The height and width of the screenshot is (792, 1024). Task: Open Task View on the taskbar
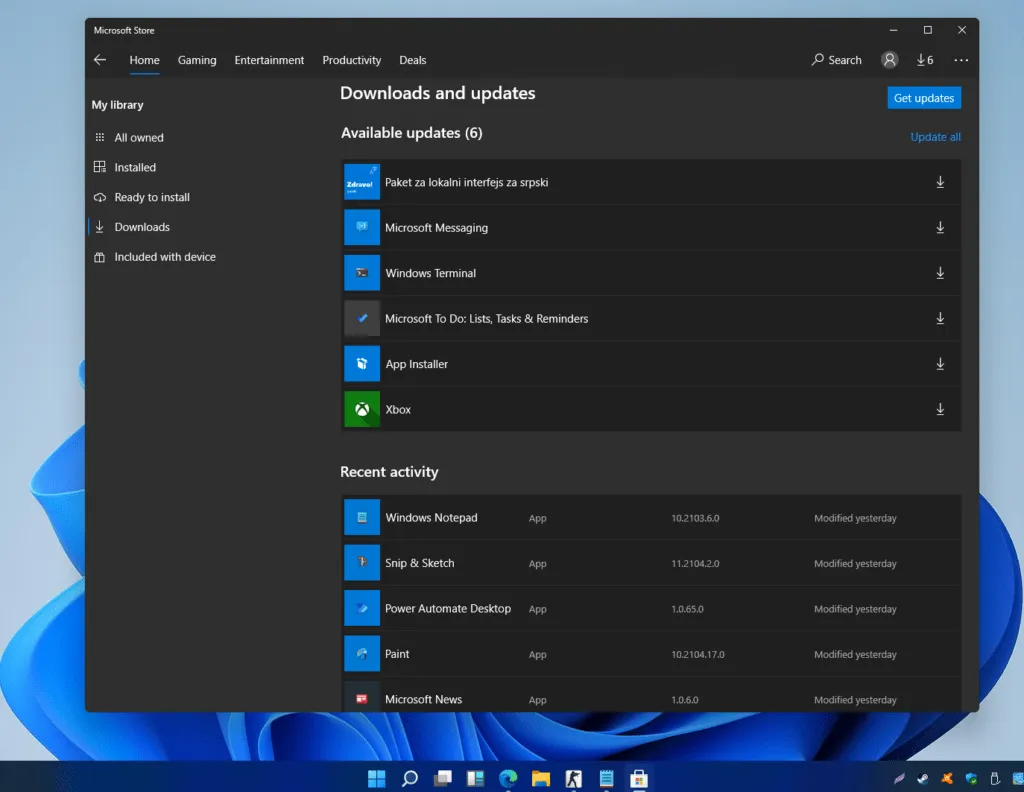pos(443,778)
